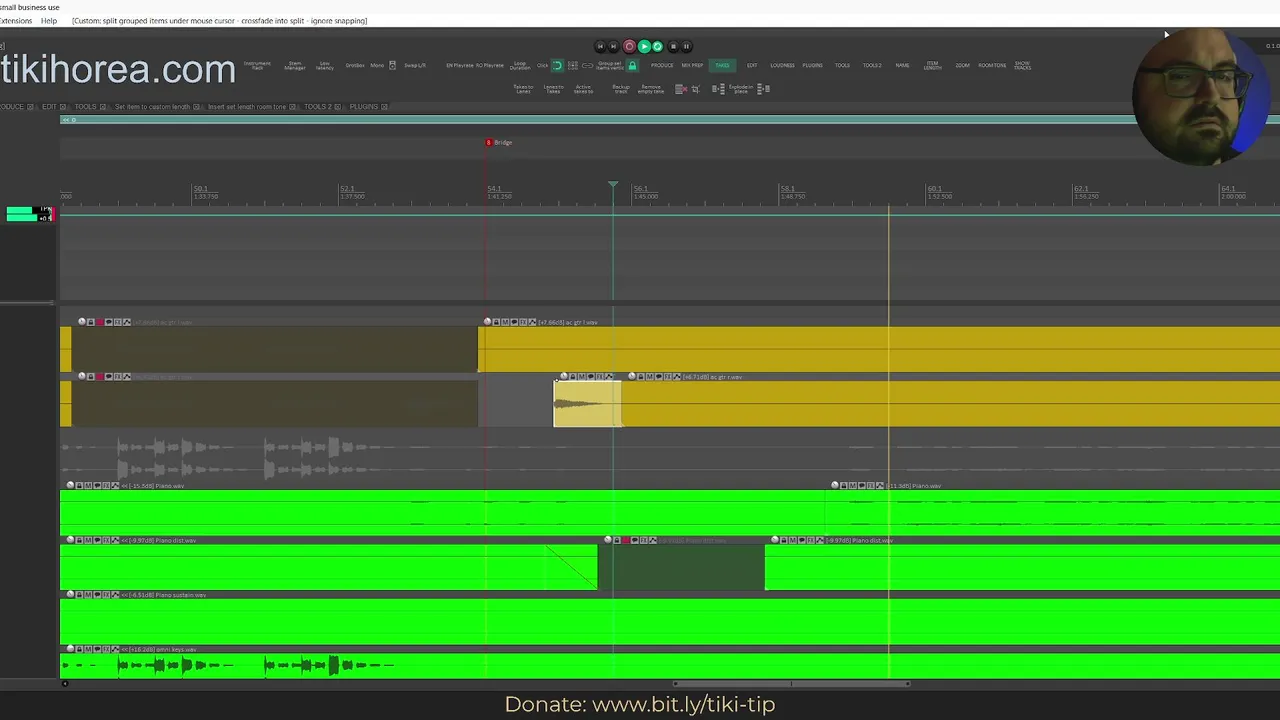Screen dimensions: 1280x720
Task: Click the speaker icon next to Mono
Action: point(392,65)
